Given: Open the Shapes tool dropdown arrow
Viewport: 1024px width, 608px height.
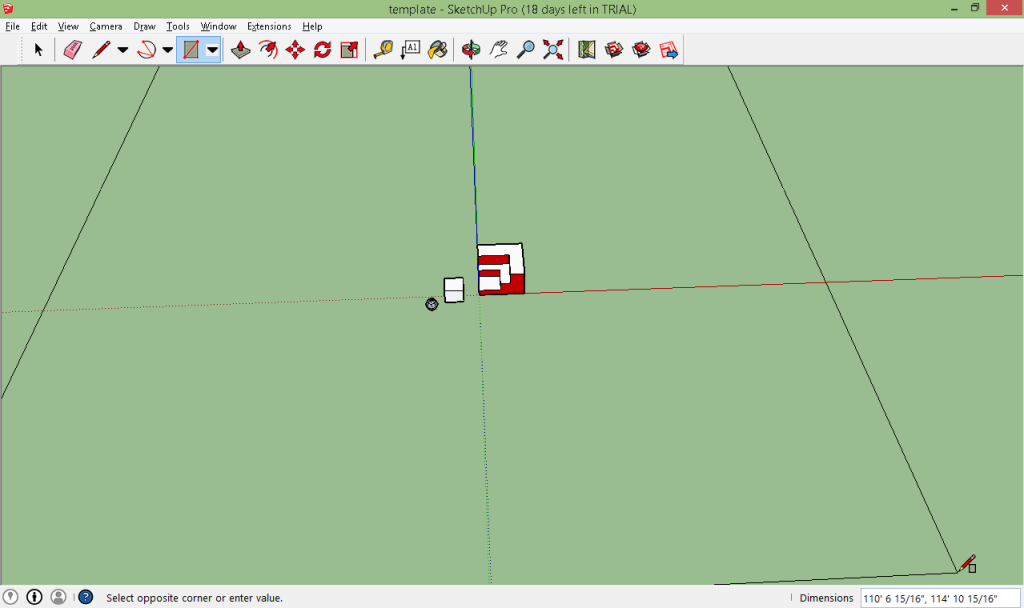Looking at the screenshot, I should (212, 50).
